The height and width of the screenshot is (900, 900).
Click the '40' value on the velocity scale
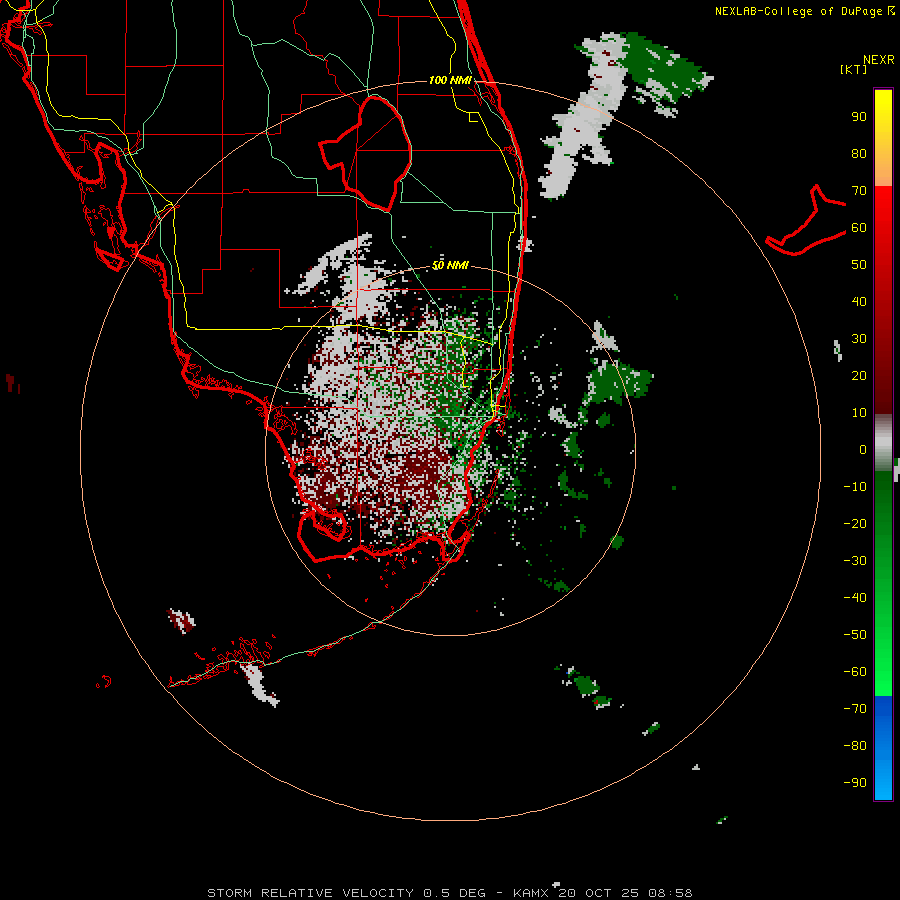point(859,301)
